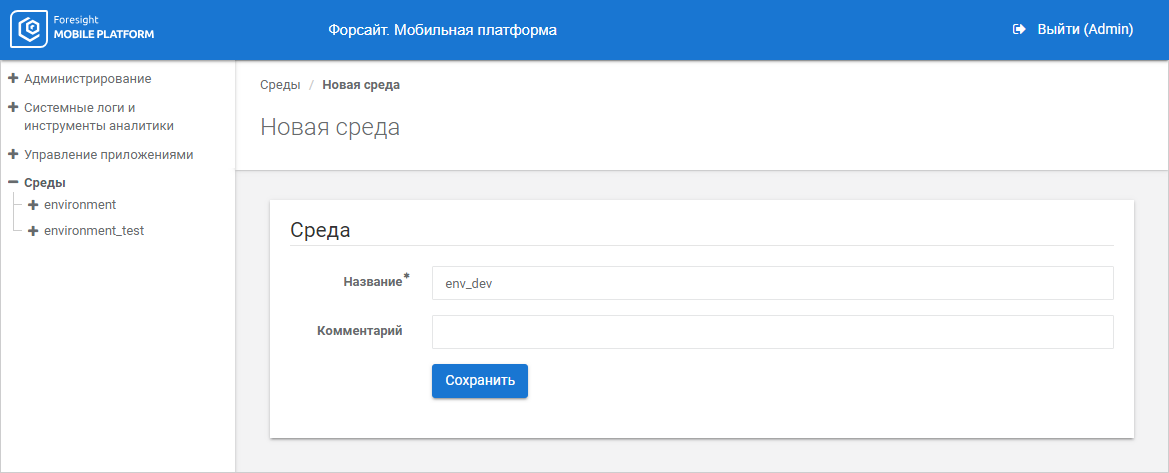Viewport: 1169px width, 473px height.
Task: Open Системные логи и инструменты аналитики
Action: [98, 116]
